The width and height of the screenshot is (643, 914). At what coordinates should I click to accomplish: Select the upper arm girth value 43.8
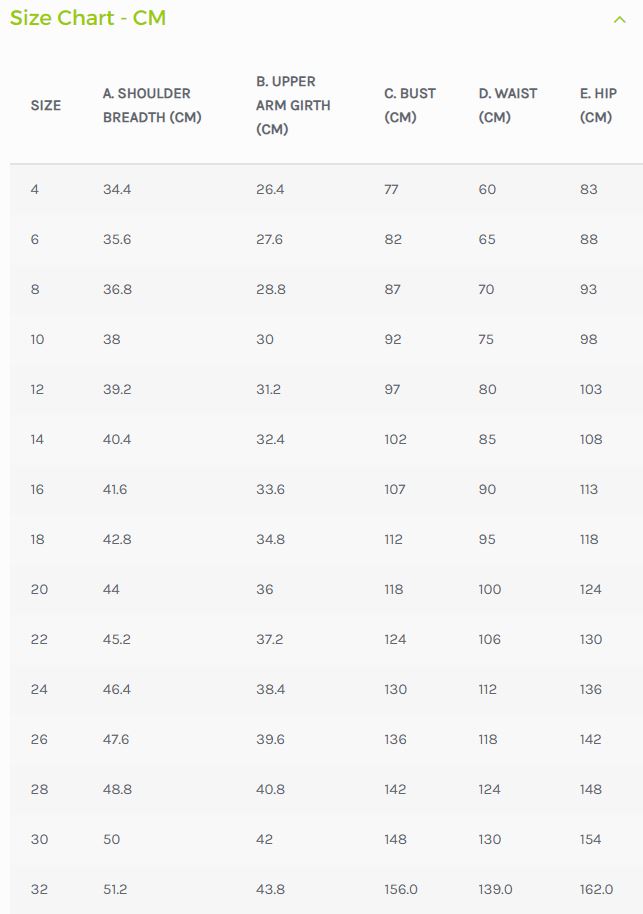(270, 889)
